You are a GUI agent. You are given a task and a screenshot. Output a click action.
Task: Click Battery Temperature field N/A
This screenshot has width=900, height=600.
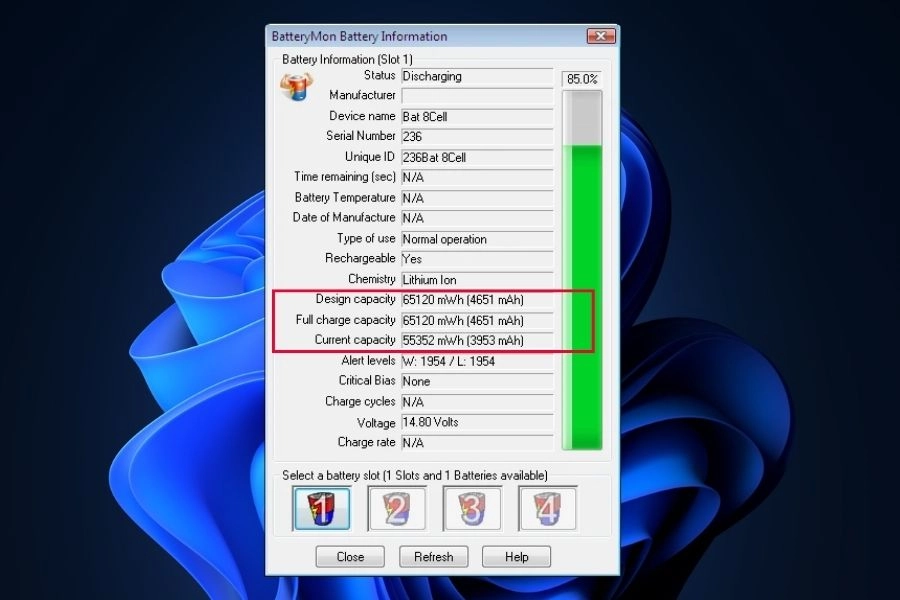[477, 198]
